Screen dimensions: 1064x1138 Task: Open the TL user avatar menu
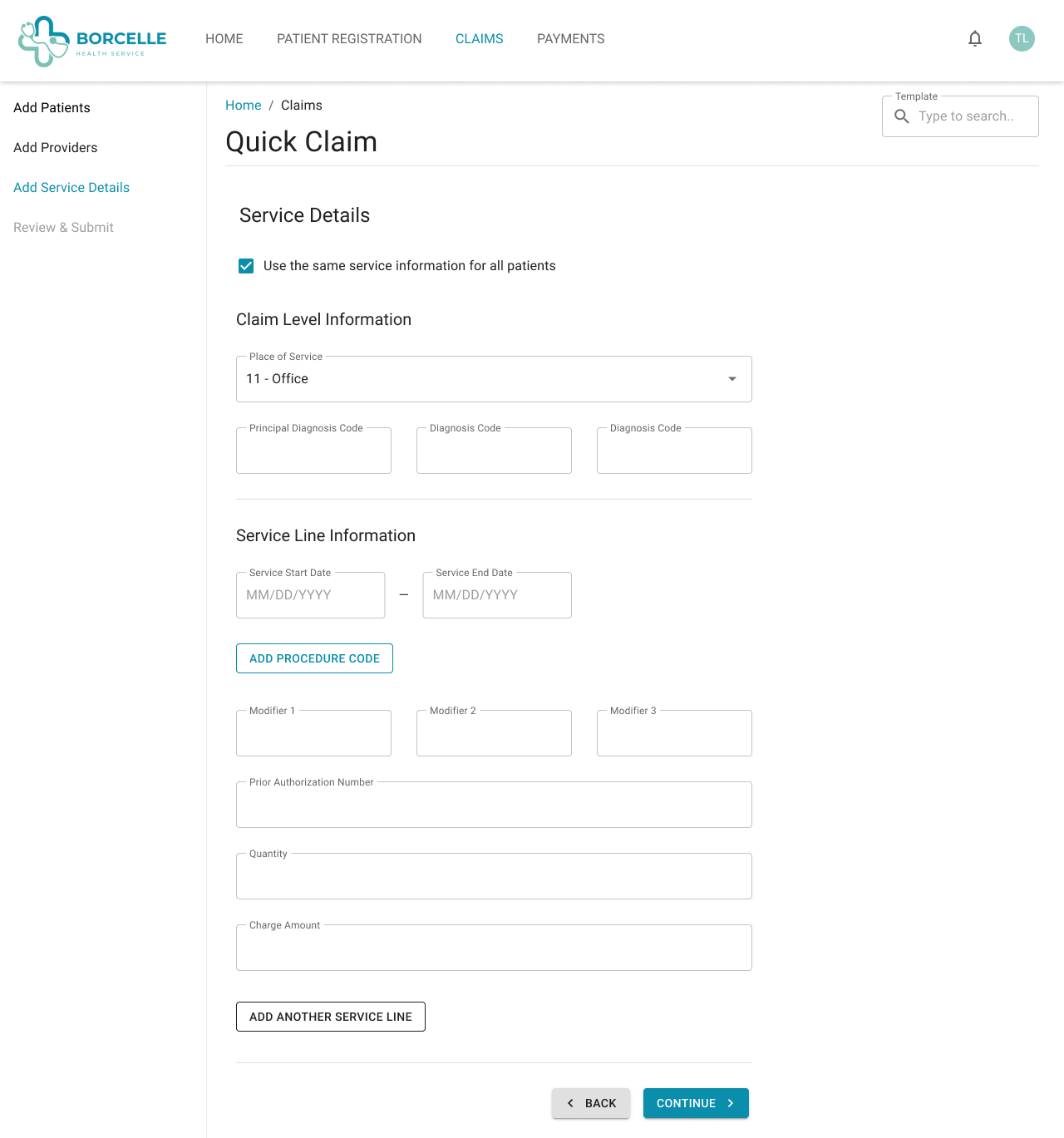(1022, 39)
